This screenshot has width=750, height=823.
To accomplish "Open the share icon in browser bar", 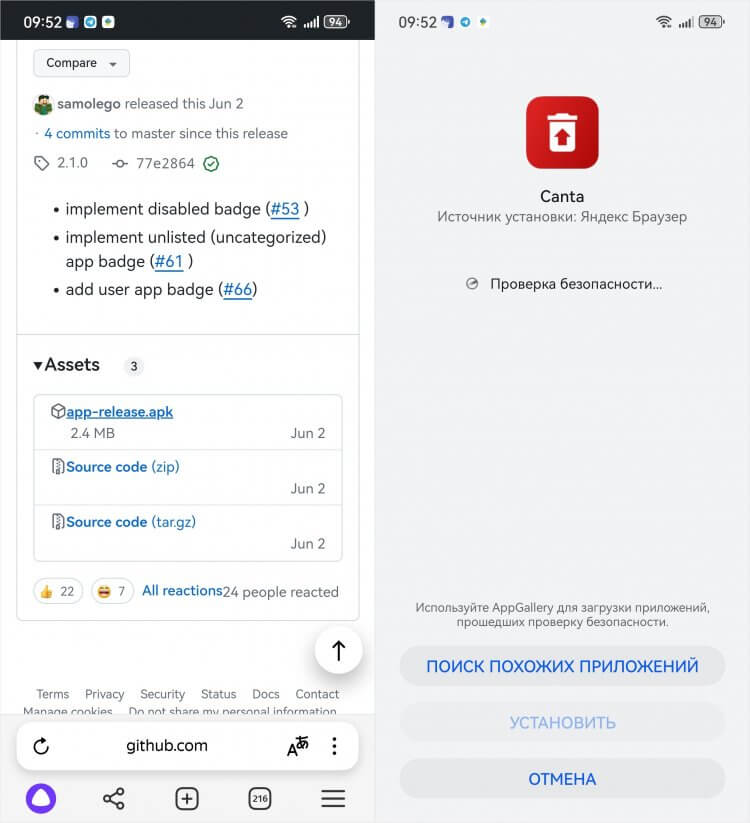I will 113,798.
